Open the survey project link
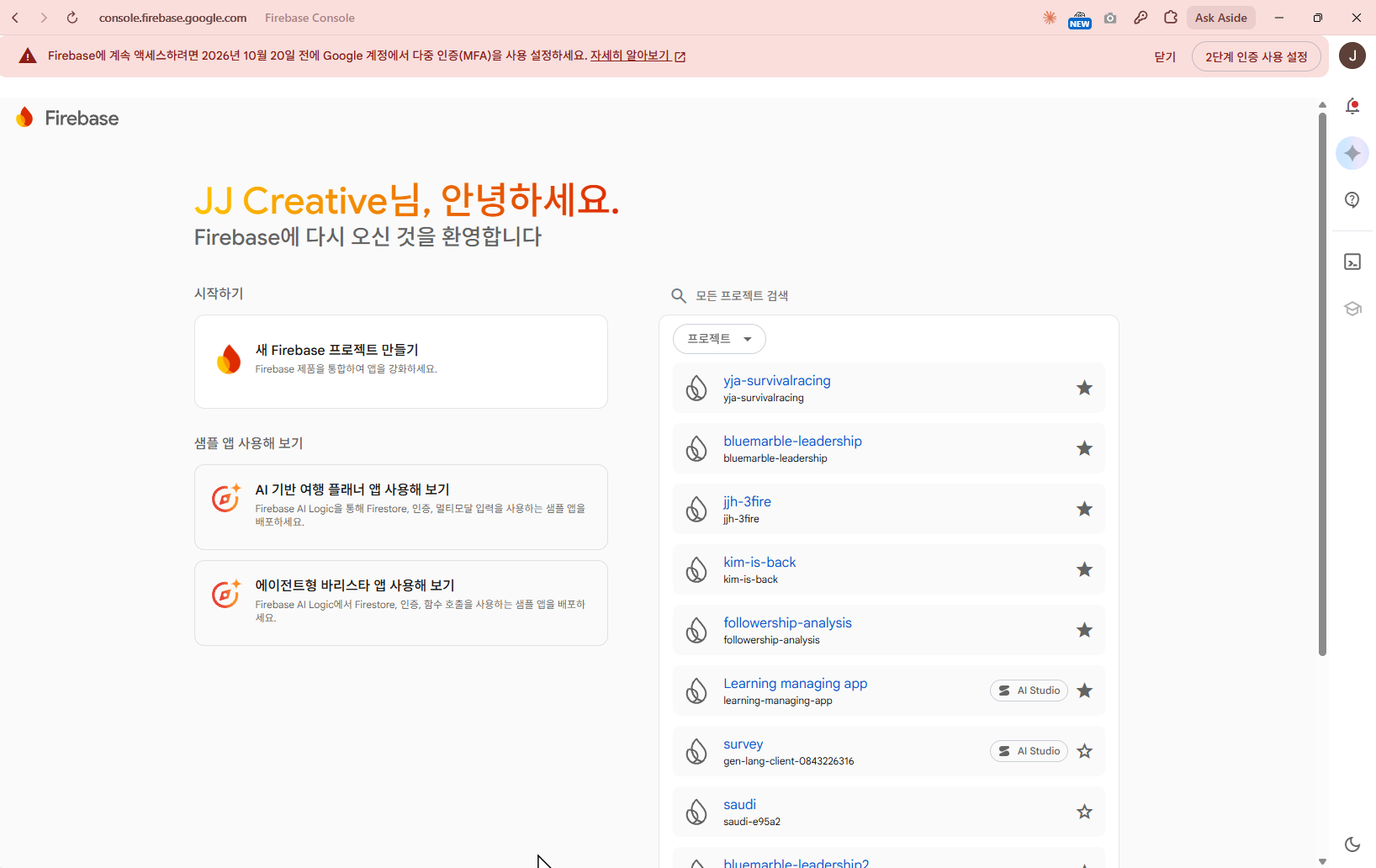1376x868 pixels. click(744, 744)
